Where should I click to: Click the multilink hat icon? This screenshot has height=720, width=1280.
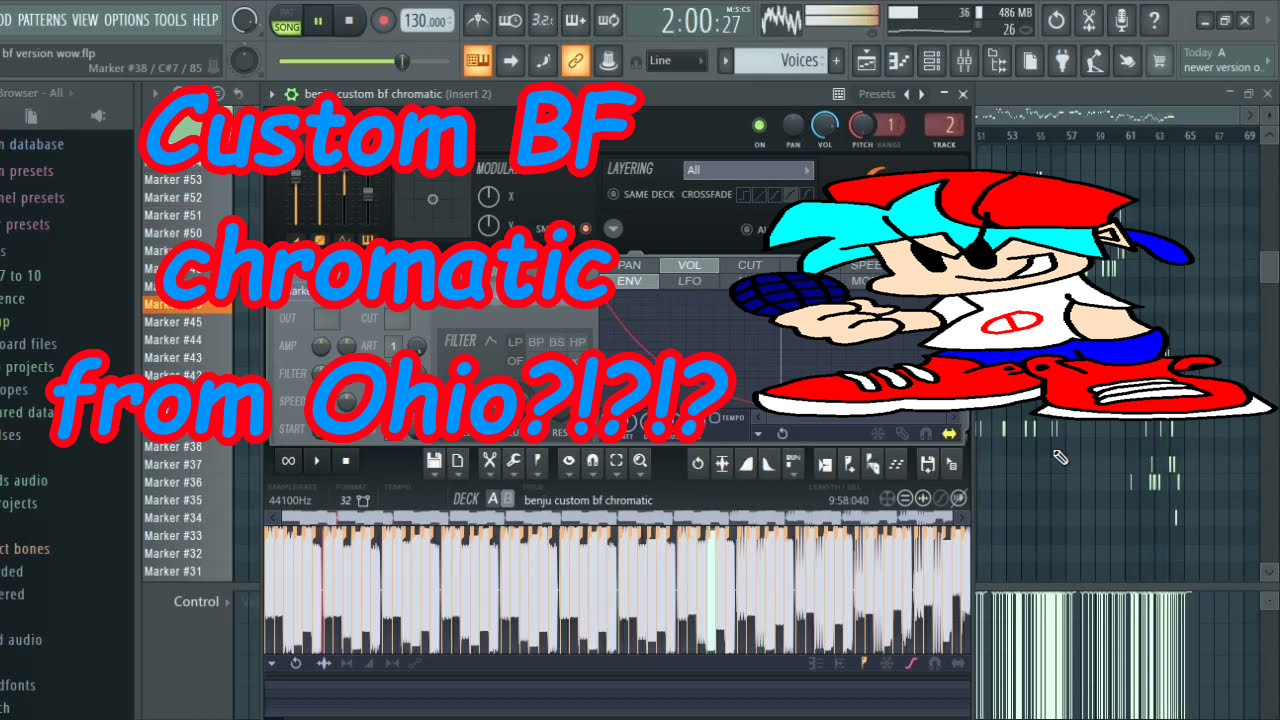[x=607, y=61]
